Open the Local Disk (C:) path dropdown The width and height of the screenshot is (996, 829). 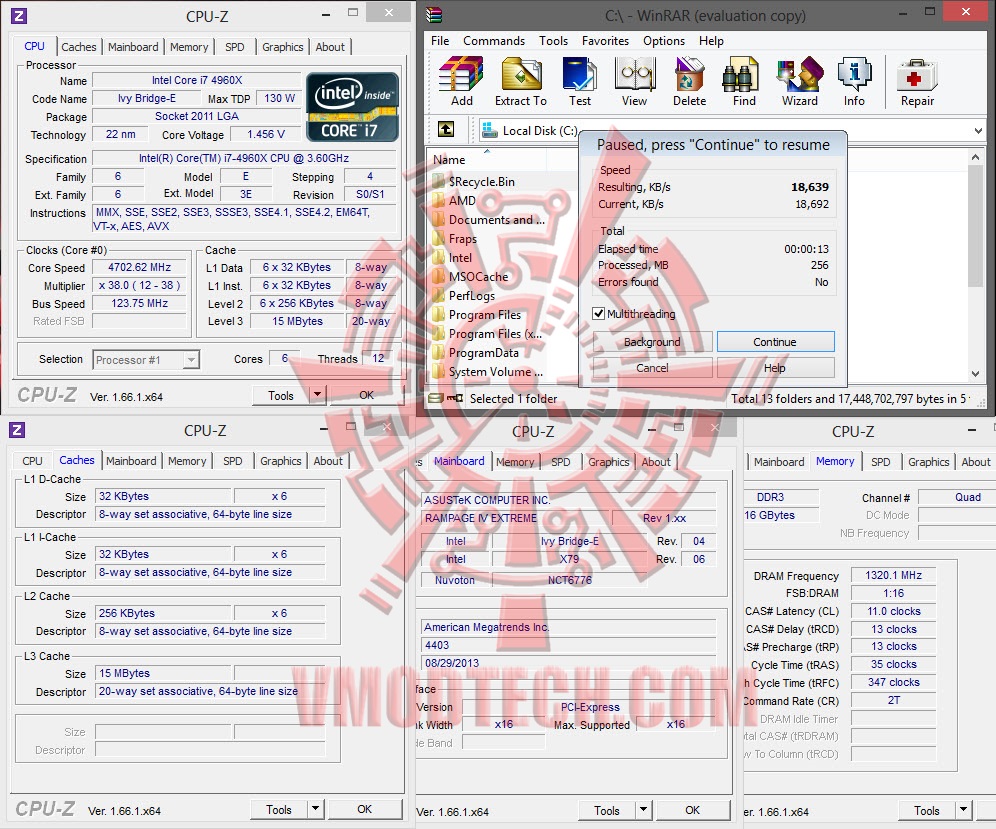point(978,131)
